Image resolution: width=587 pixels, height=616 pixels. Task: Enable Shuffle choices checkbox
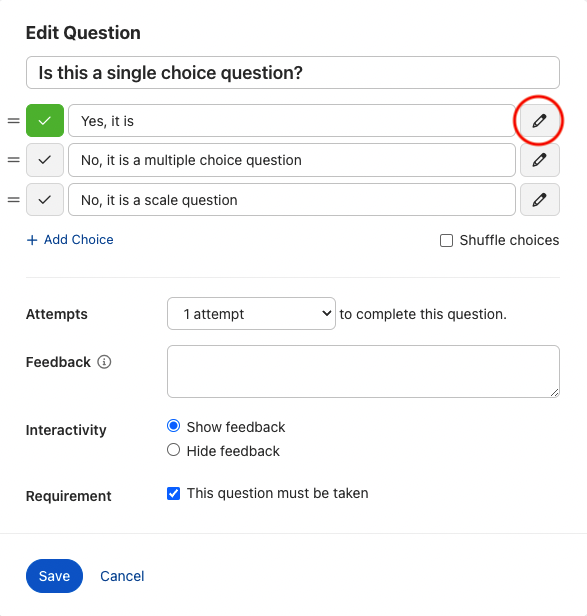(x=446, y=240)
